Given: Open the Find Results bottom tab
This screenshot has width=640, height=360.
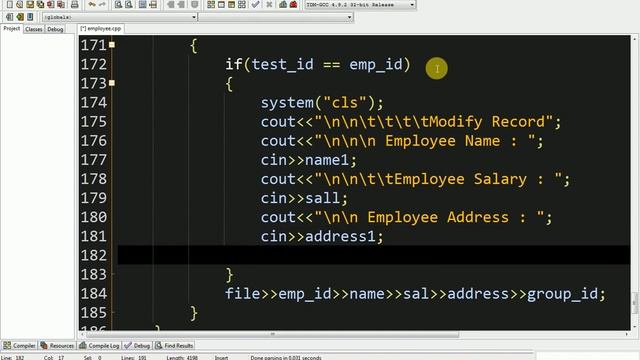Looking at the screenshot, I should pyautogui.click(x=174, y=346).
